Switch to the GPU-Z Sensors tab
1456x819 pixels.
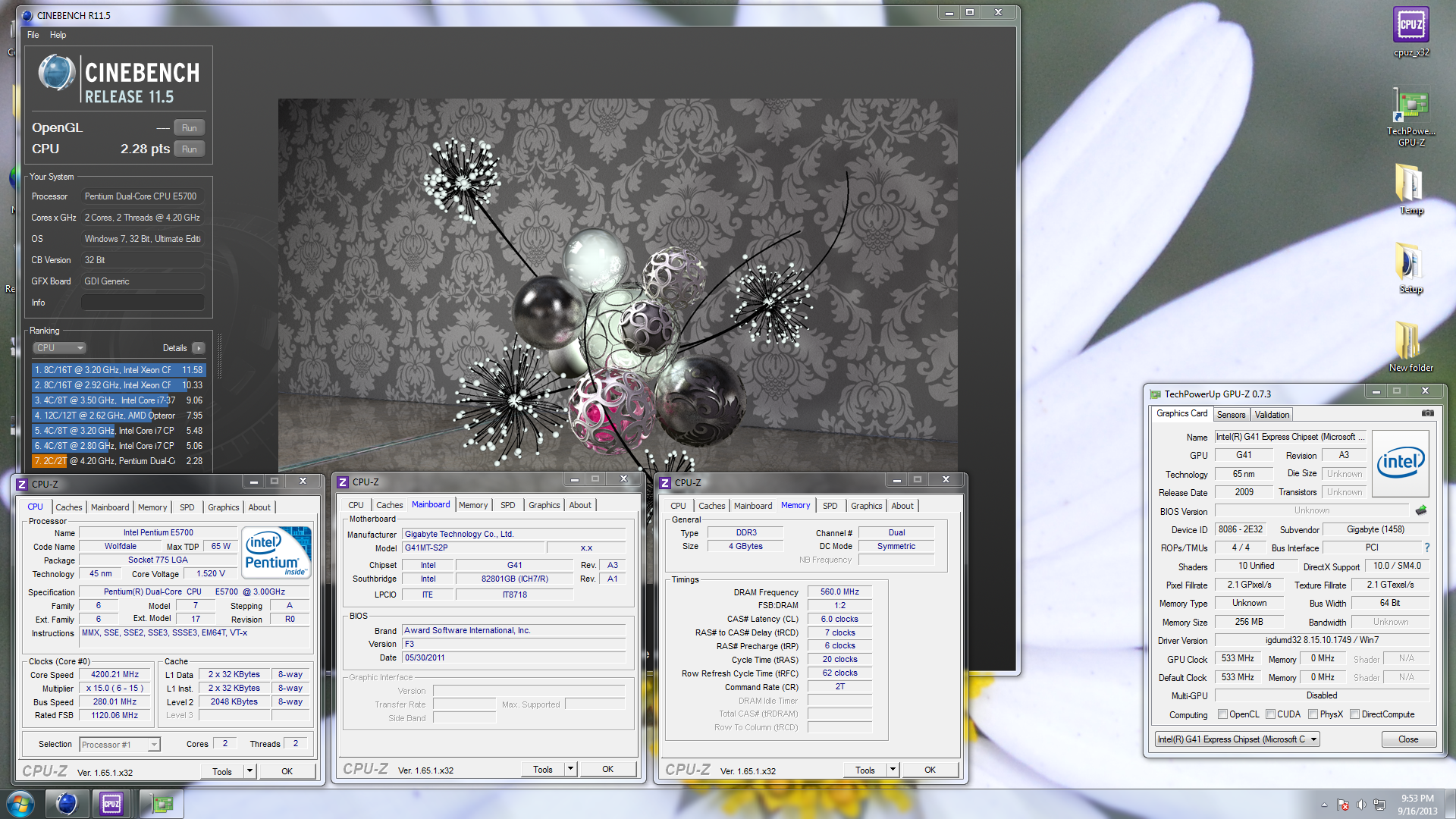[x=1231, y=415]
